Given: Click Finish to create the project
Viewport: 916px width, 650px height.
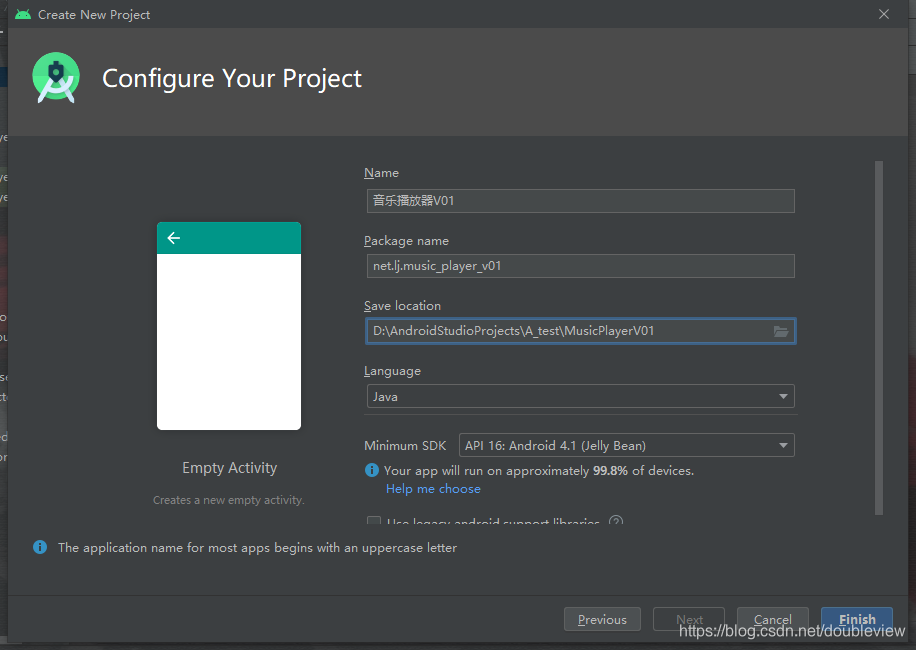Looking at the screenshot, I should [x=857, y=619].
